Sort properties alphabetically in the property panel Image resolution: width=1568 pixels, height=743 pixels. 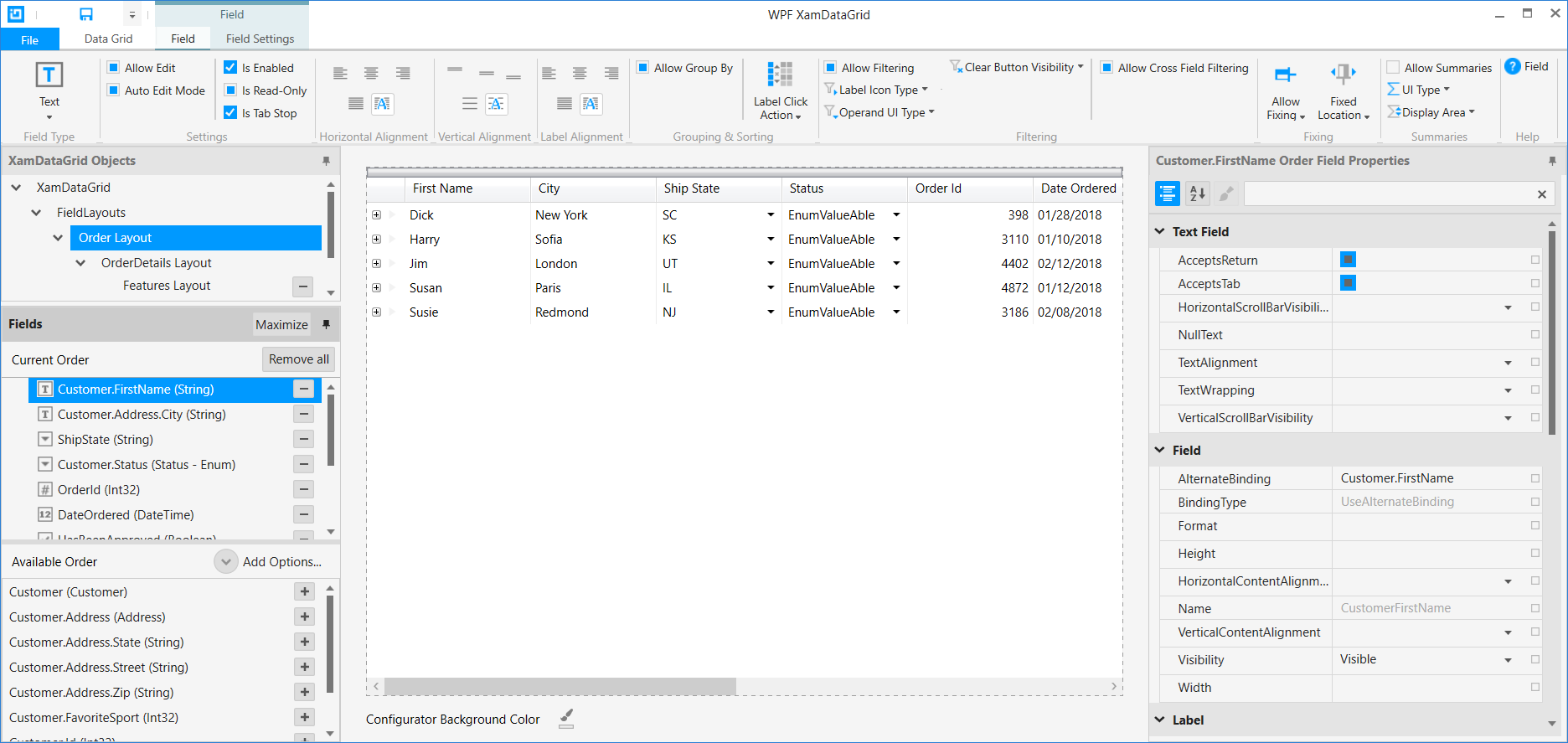1197,193
